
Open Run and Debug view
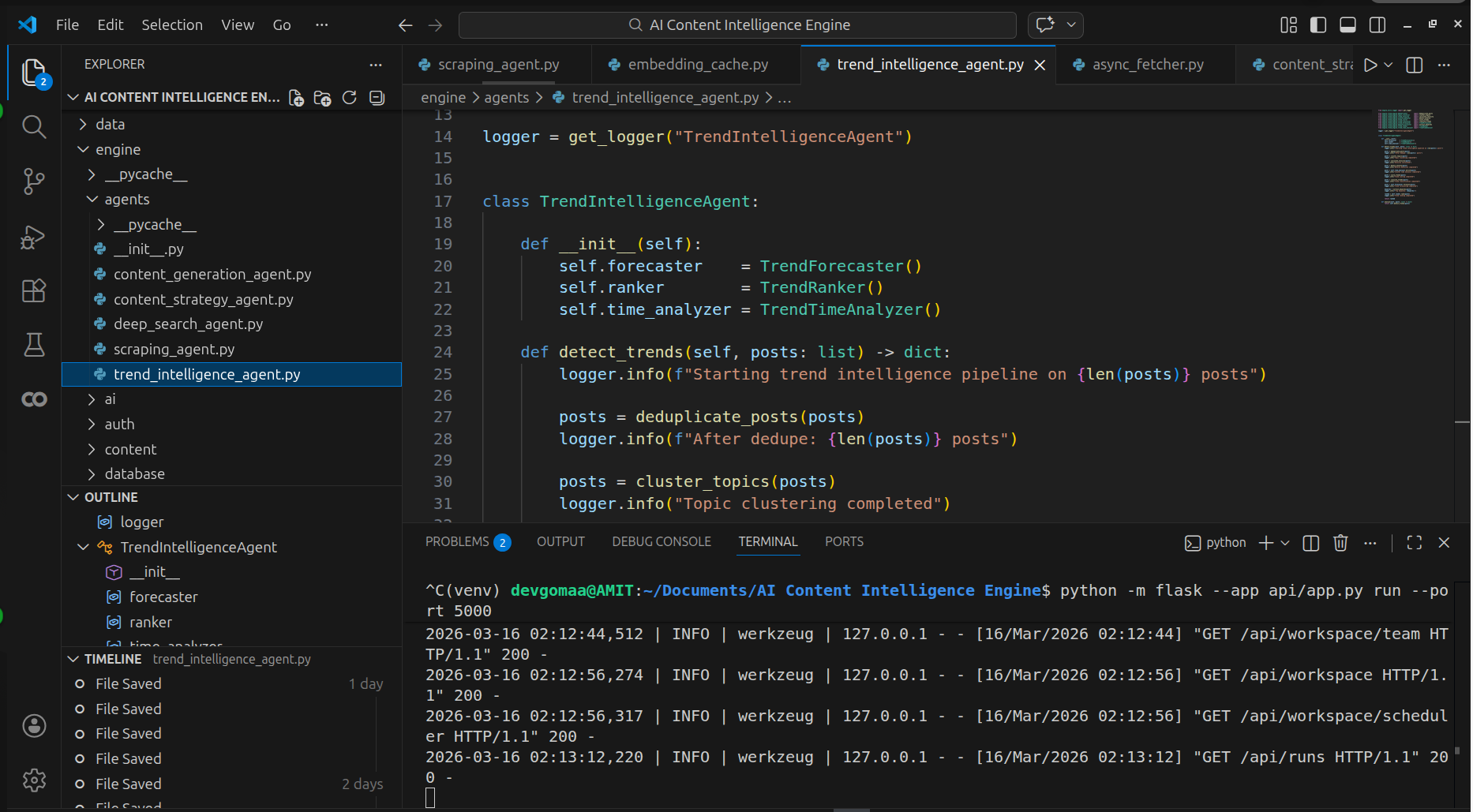click(x=33, y=237)
